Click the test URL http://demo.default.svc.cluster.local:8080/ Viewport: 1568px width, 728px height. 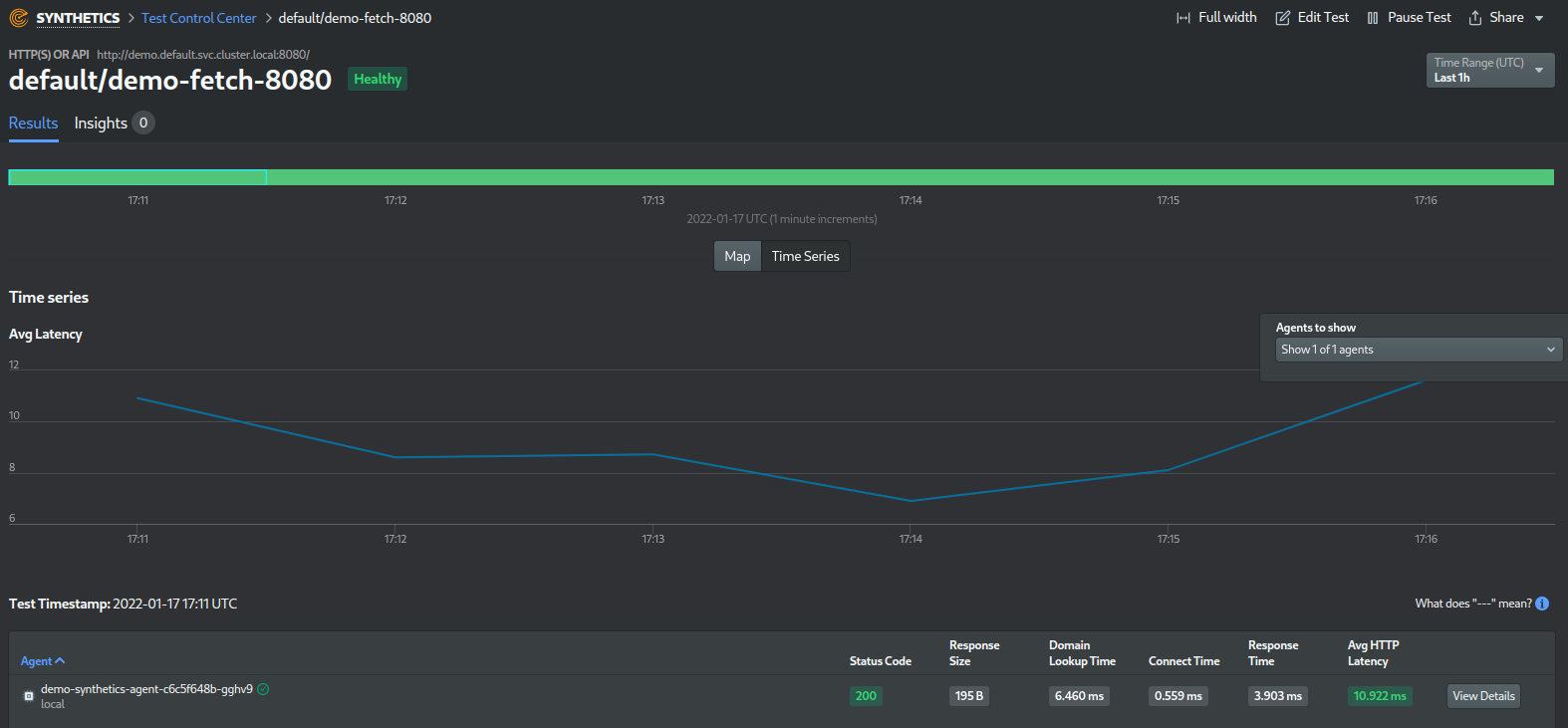(x=203, y=55)
